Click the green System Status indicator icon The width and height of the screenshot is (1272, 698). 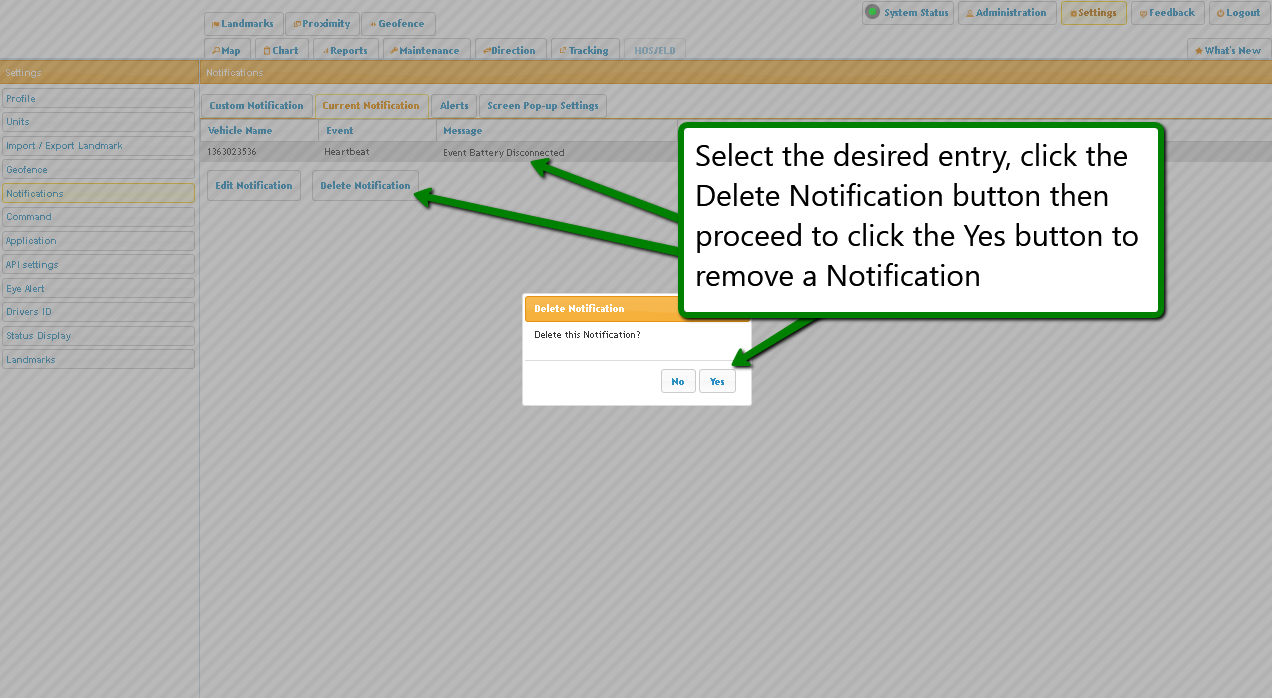click(x=873, y=13)
